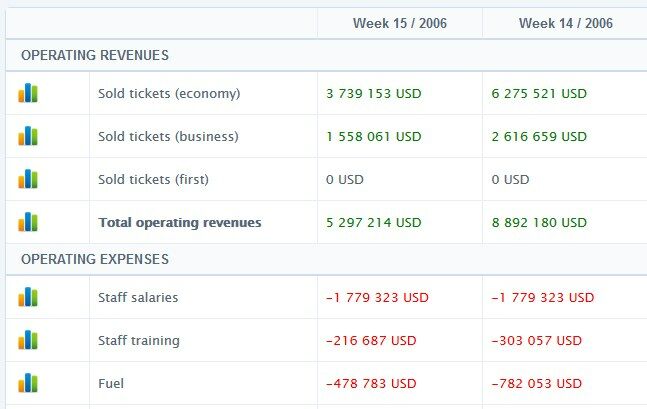Click the Week 15 / 2006 column header
The height and width of the screenshot is (409, 647).
click(400, 23)
